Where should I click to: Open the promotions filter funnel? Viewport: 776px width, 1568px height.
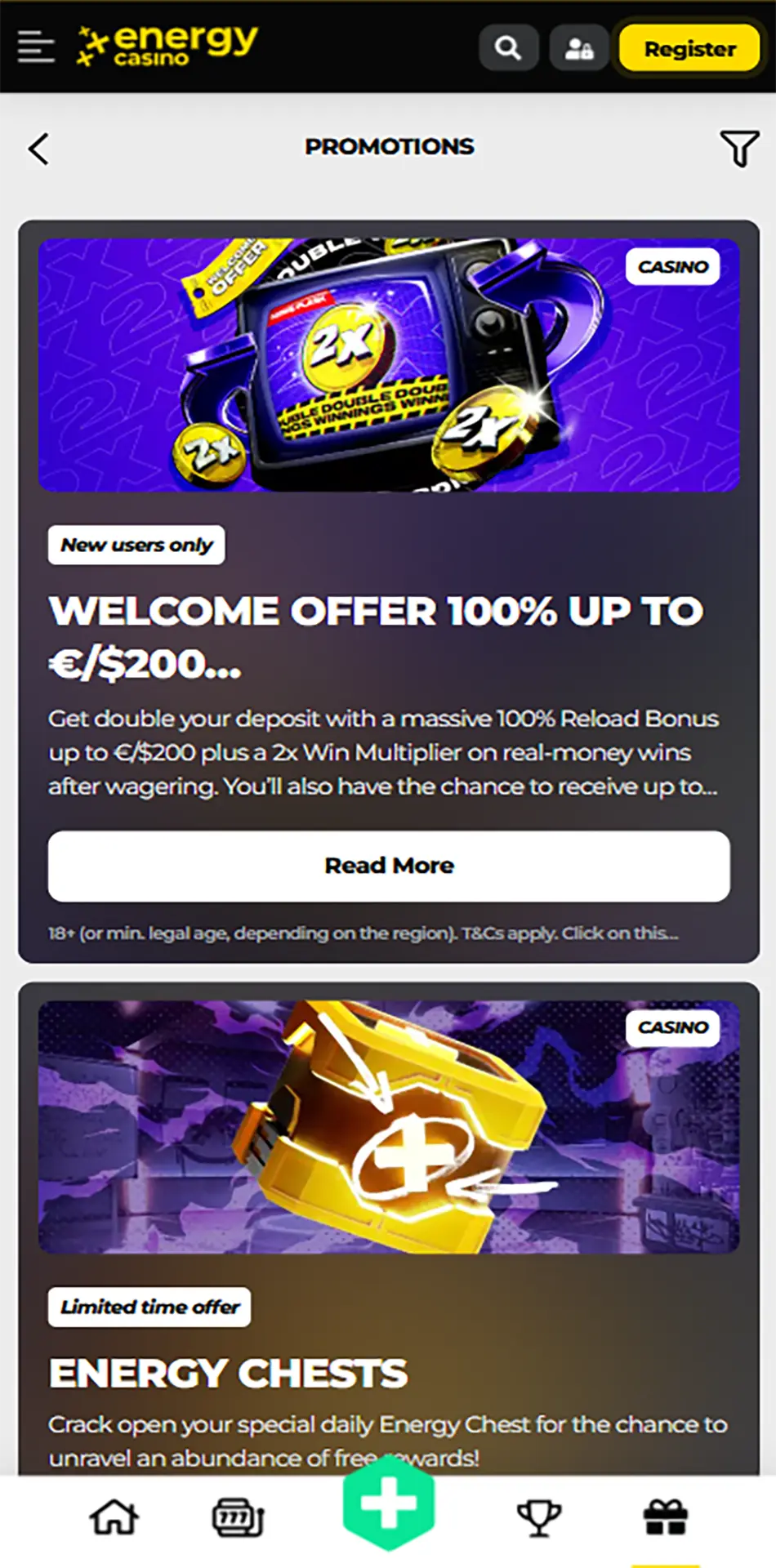pyautogui.click(x=740, y=148)
